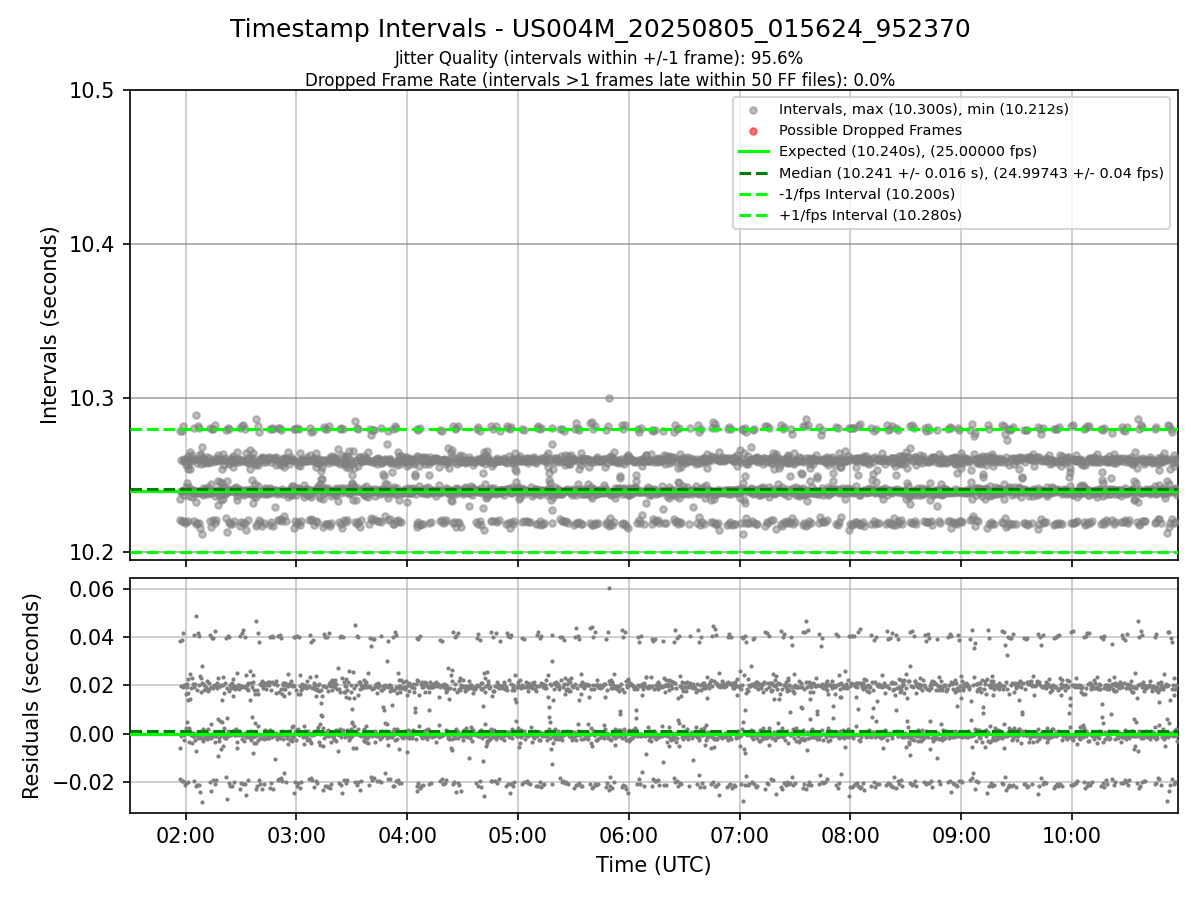The image size is (1200, 900).
Task: Click legend entry '+1/fps Interval (10.280s)'
Action: 870,215
